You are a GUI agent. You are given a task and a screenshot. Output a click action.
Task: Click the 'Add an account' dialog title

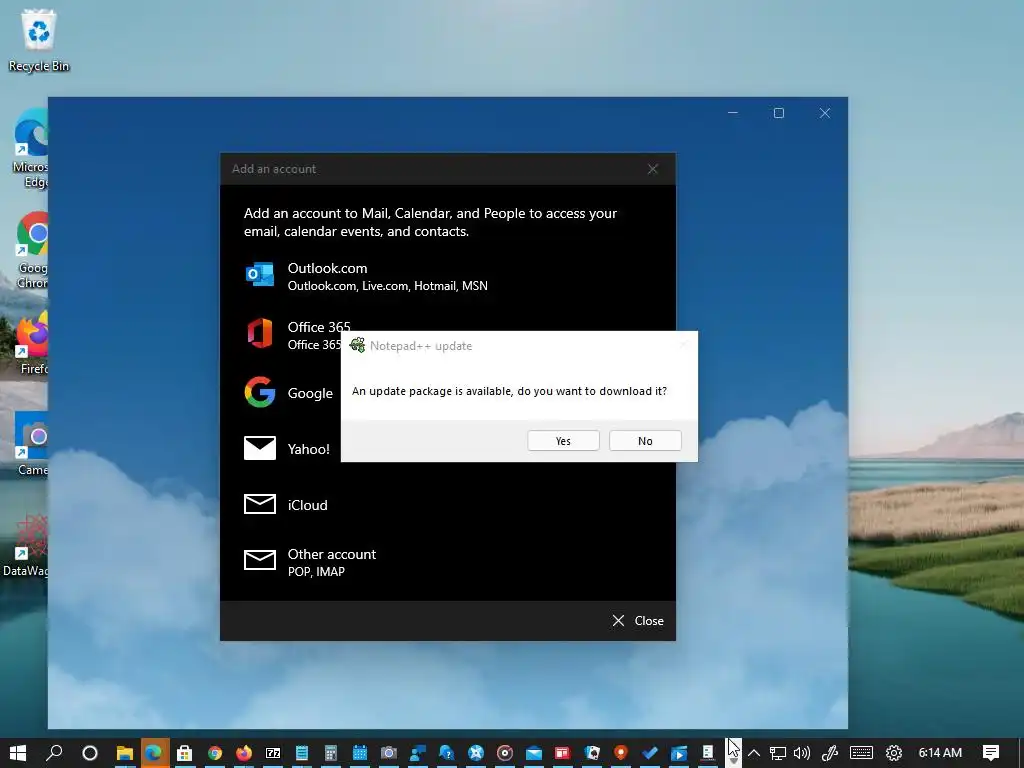(274, 169)
